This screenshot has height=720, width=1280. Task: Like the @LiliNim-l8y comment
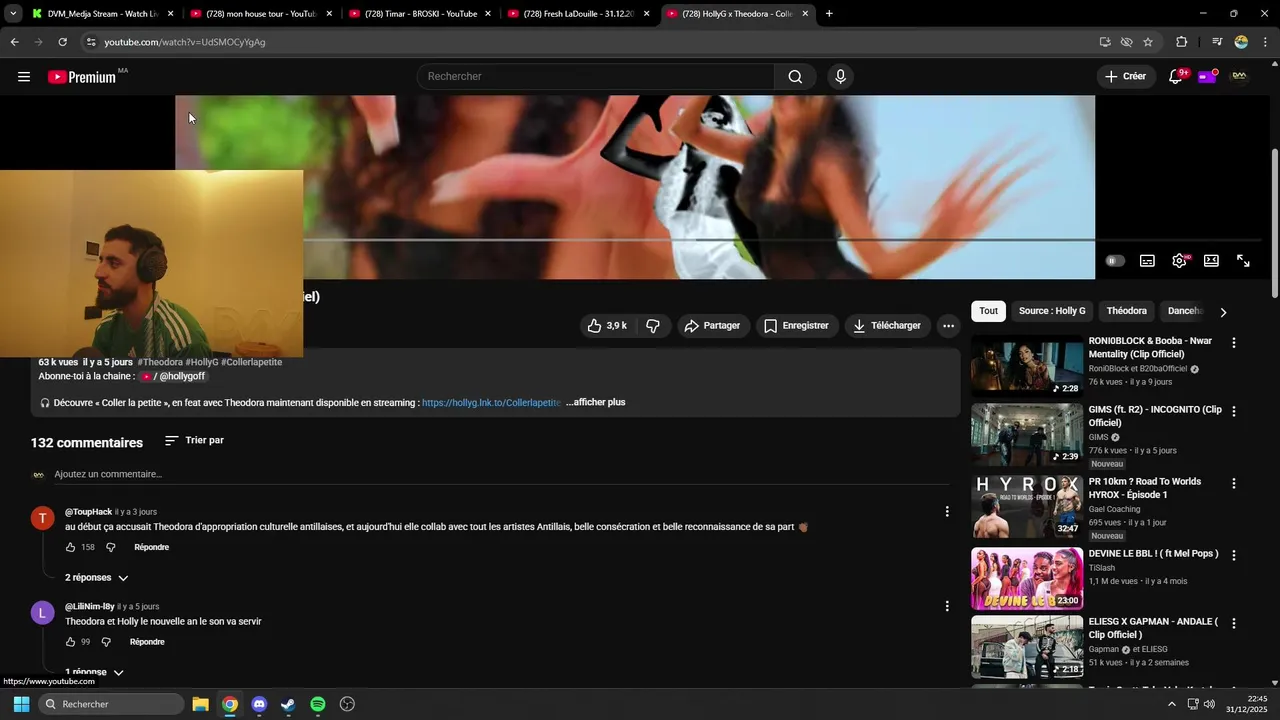pos(71,642)
